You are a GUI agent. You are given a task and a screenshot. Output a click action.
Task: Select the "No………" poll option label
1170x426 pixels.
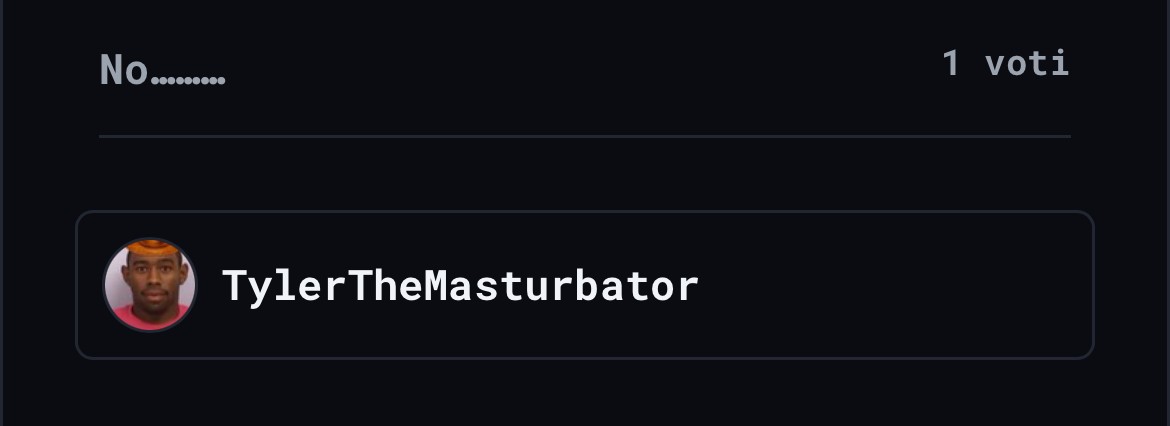pos(162,70)
